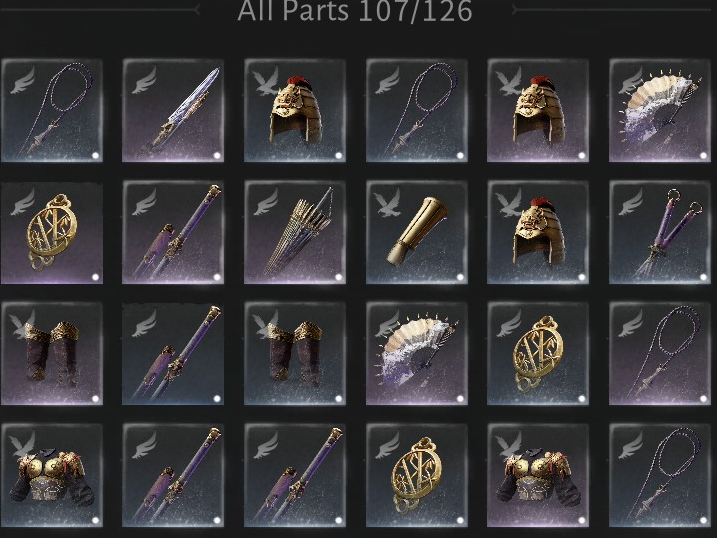This screenshot has width=717, height=538.
Task: Pick folding fan between boots and medallion
Action: pyautogui.click(x=417, y=353)
